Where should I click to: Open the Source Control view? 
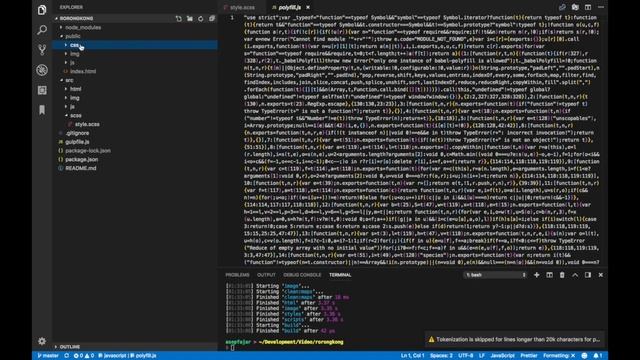pos(42,50)
